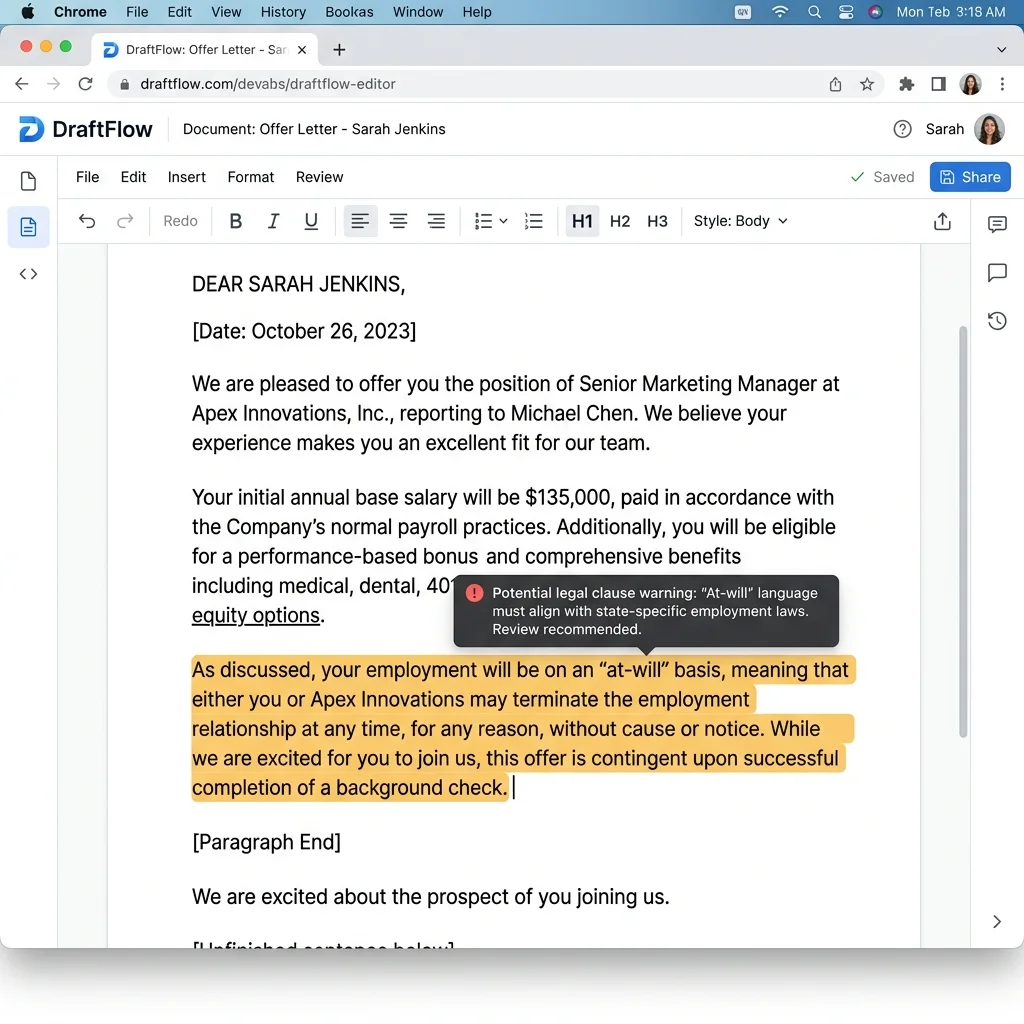Open the Style: Body dropdown
Image resolution: width=1024 pixels, height=1024 pixels.
click(x=741, y=221)
